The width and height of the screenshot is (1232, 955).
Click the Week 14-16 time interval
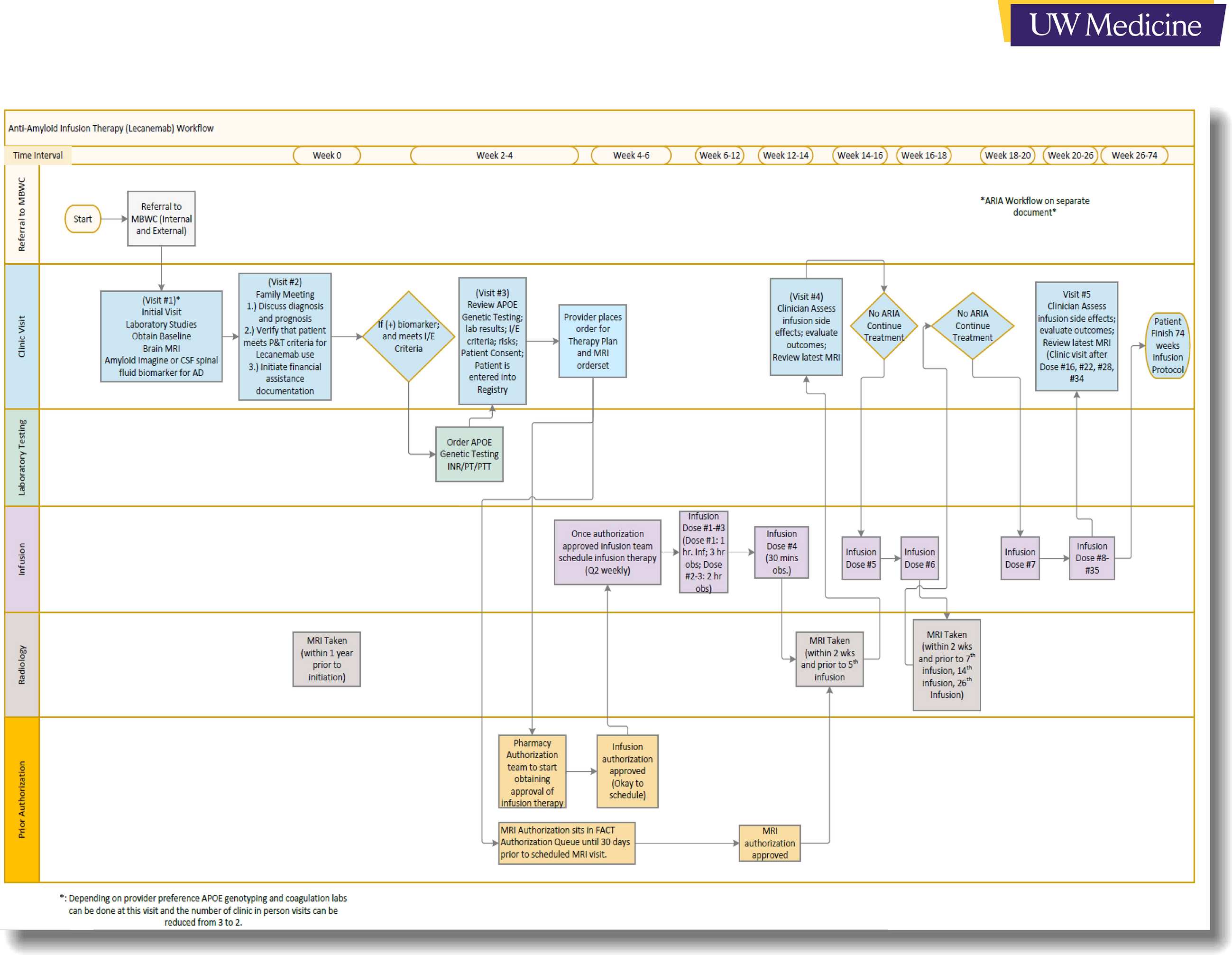click(860, 155)
